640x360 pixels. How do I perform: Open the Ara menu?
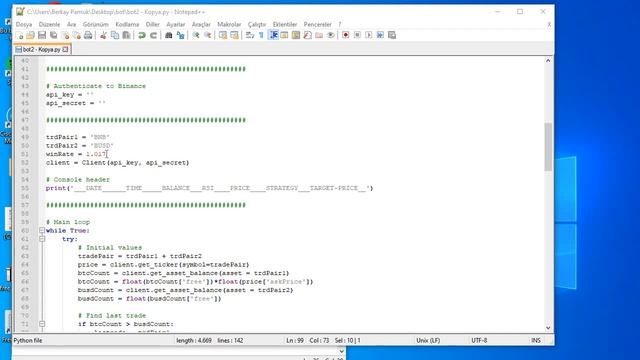click(71, 24)
